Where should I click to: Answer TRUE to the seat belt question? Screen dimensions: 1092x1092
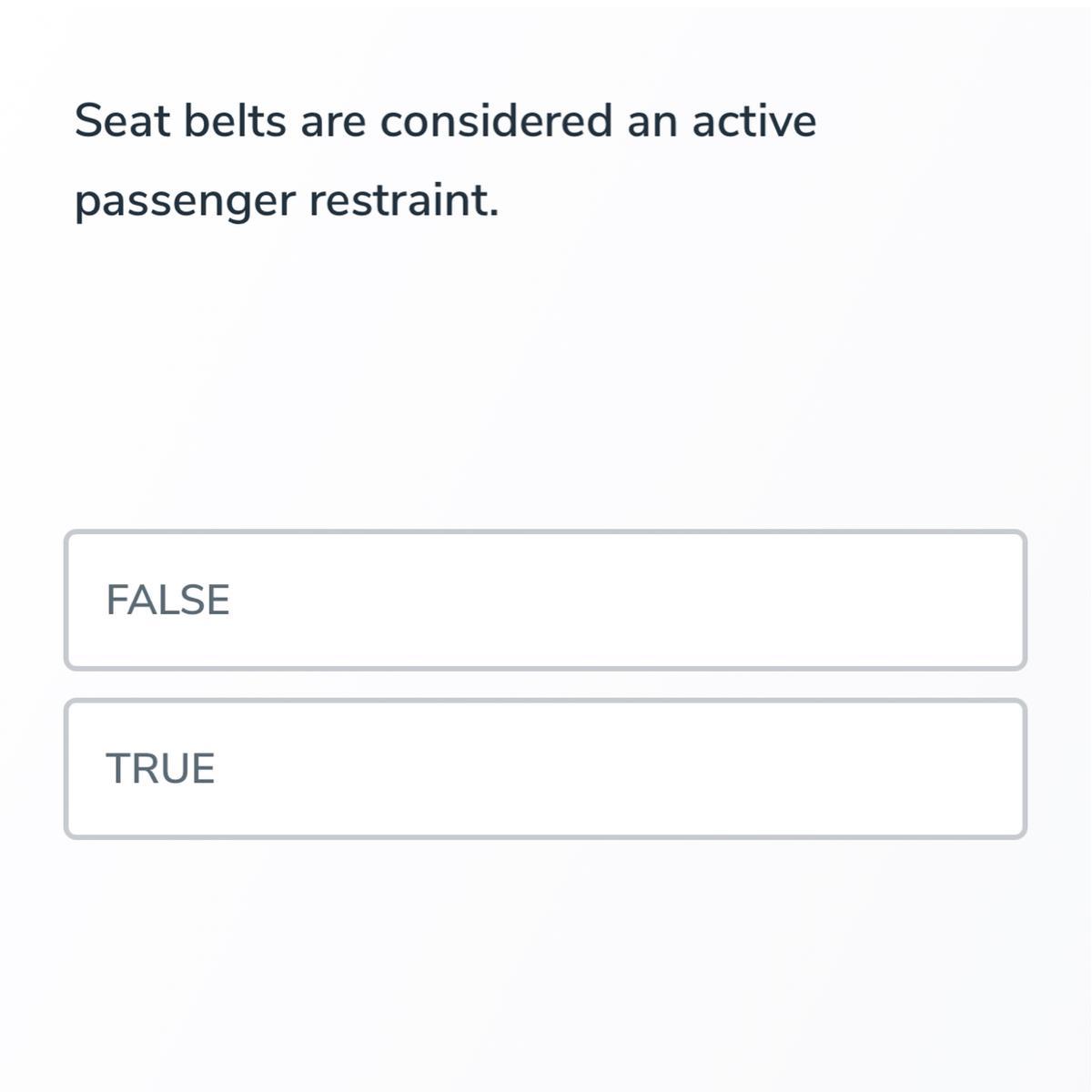point(545,769)
